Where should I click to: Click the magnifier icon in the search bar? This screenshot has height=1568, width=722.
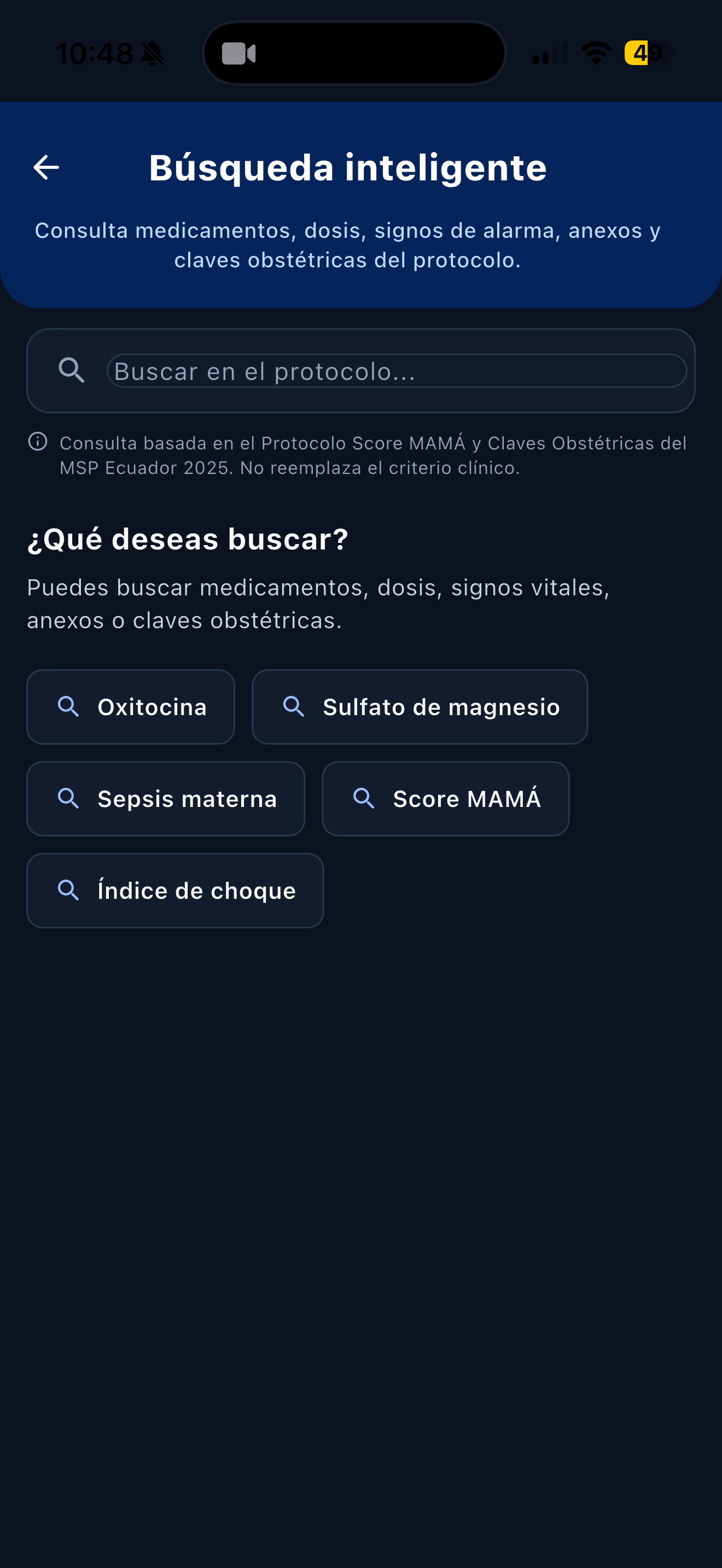71,370
